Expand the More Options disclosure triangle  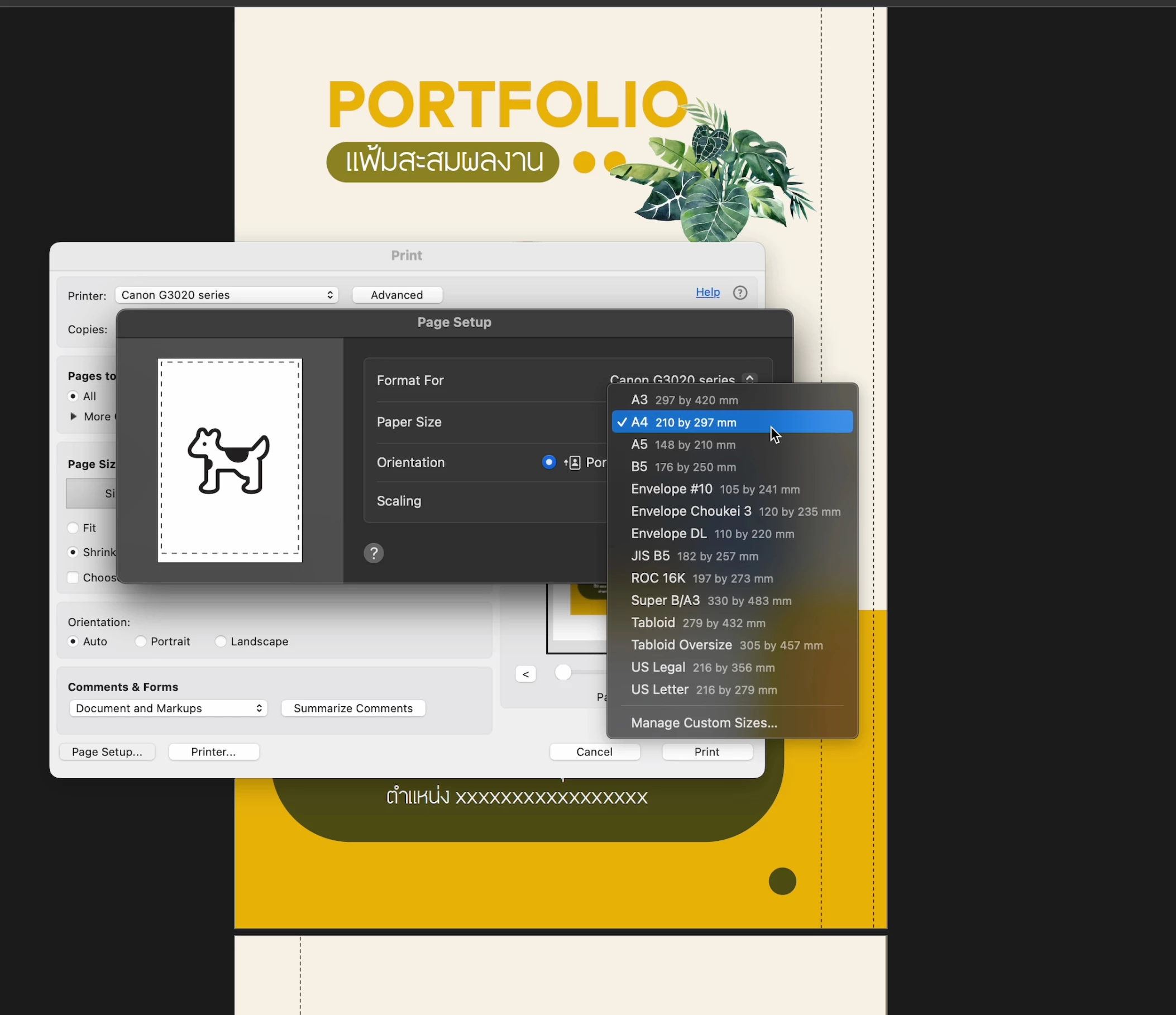(x=73, y=416)
